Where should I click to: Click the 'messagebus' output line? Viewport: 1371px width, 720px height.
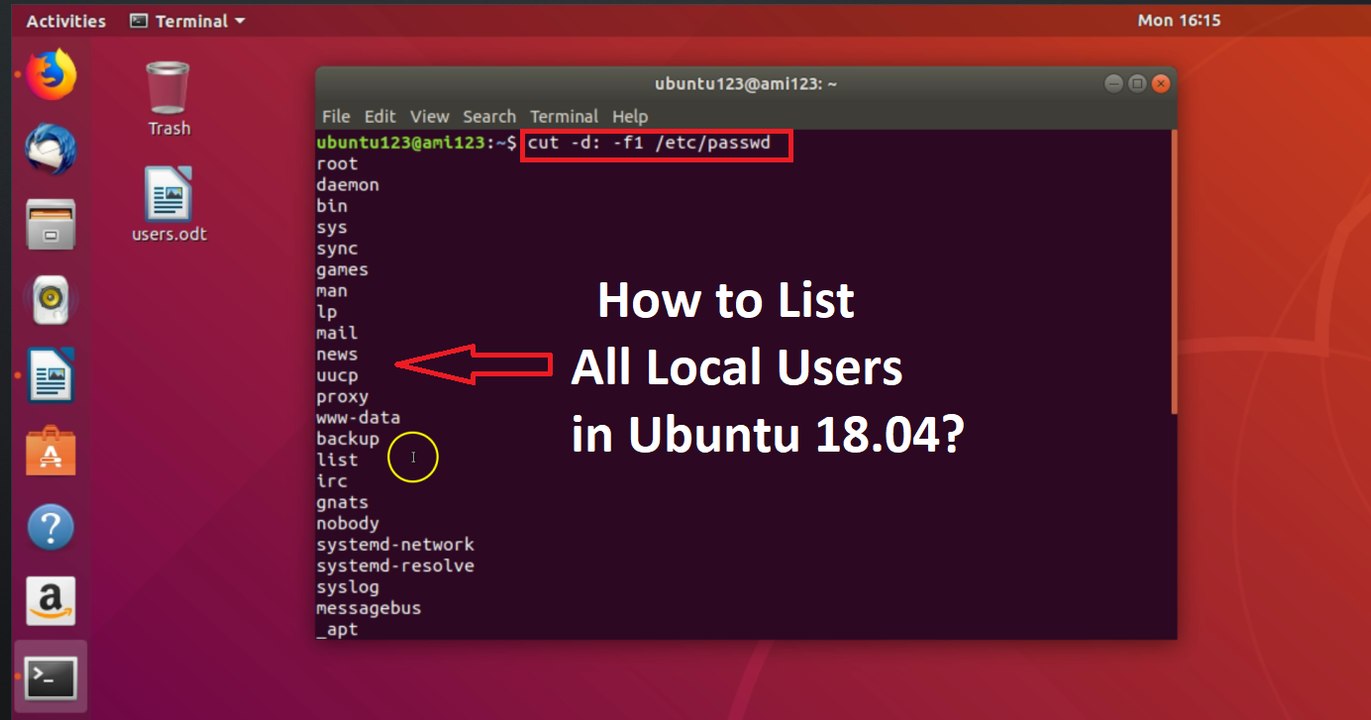pos(369,608)
